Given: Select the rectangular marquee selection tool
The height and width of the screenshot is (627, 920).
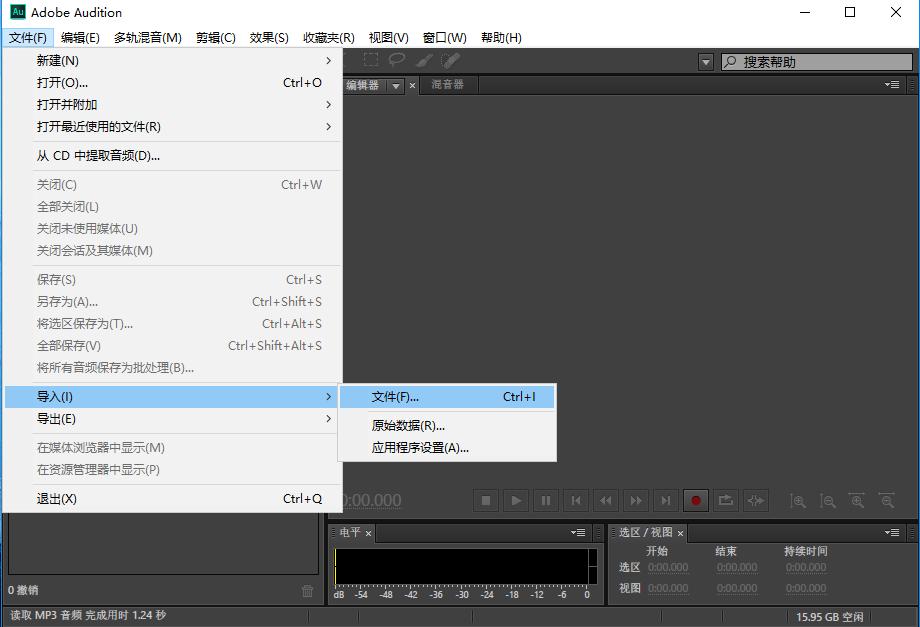Looking at the screenshot, I should 372,61.
